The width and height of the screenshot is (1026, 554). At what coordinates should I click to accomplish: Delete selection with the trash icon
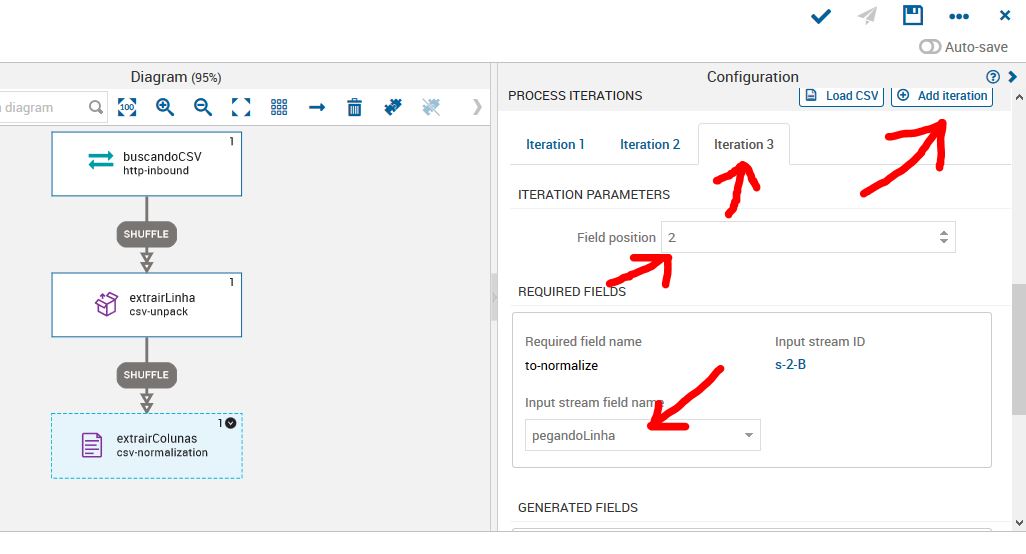tap(354, 107)
